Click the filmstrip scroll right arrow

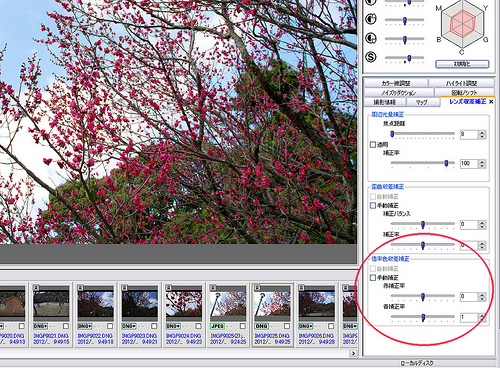pos(353,353)
